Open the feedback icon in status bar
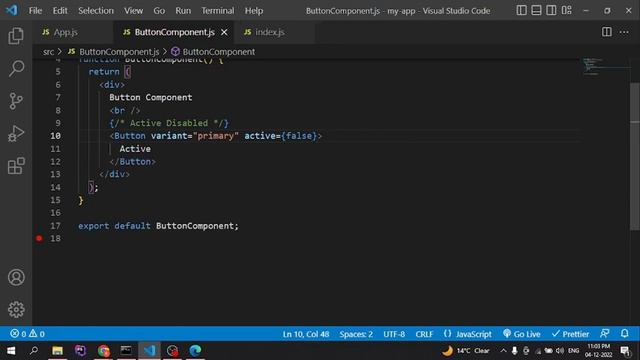 click(605, 334)
